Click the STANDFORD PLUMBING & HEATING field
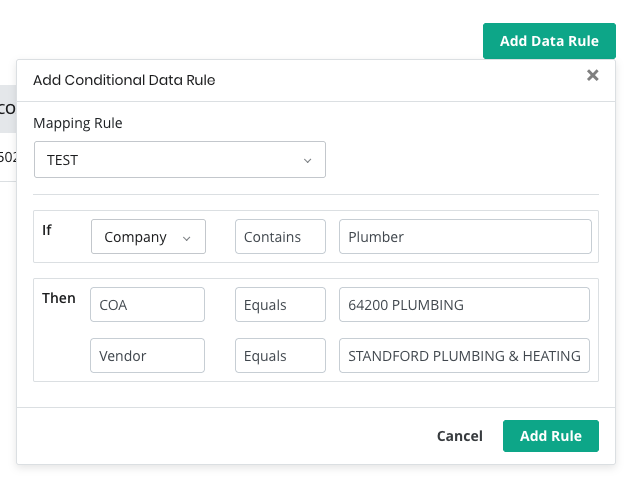 pyautogui.click(x=465, y=356)
